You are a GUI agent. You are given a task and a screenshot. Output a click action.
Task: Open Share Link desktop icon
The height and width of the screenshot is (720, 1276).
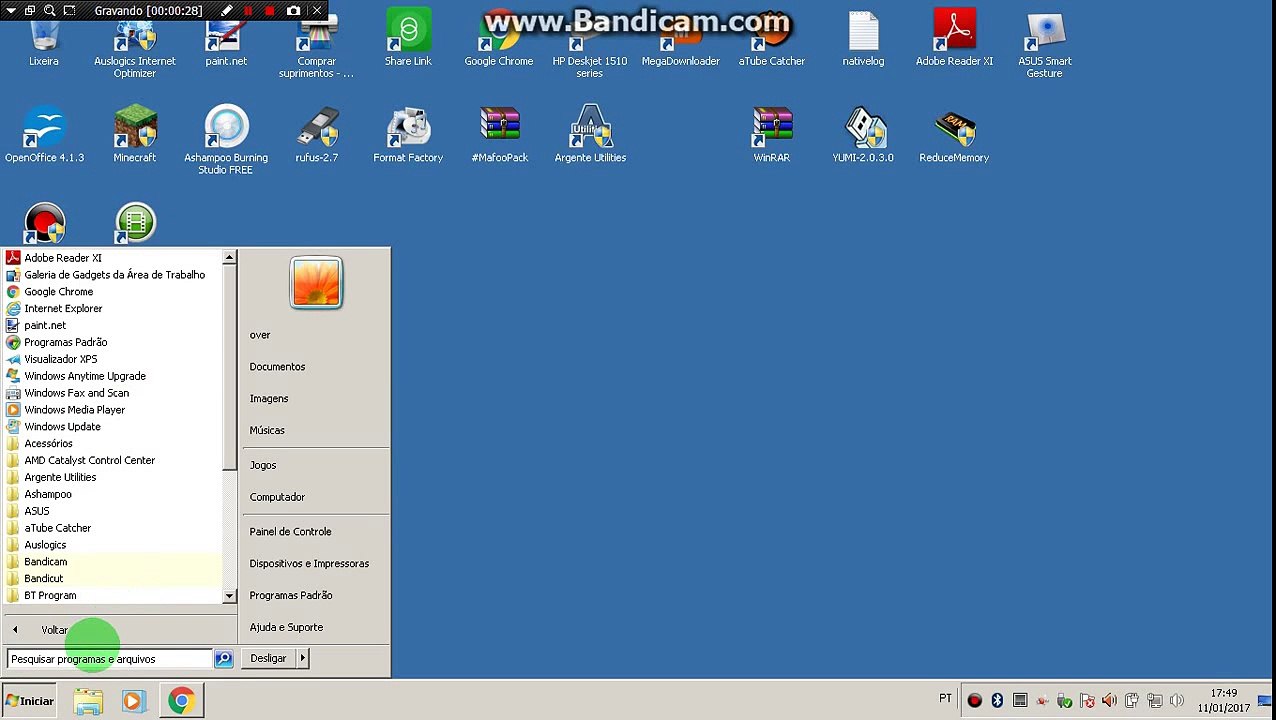click(408, 38)
